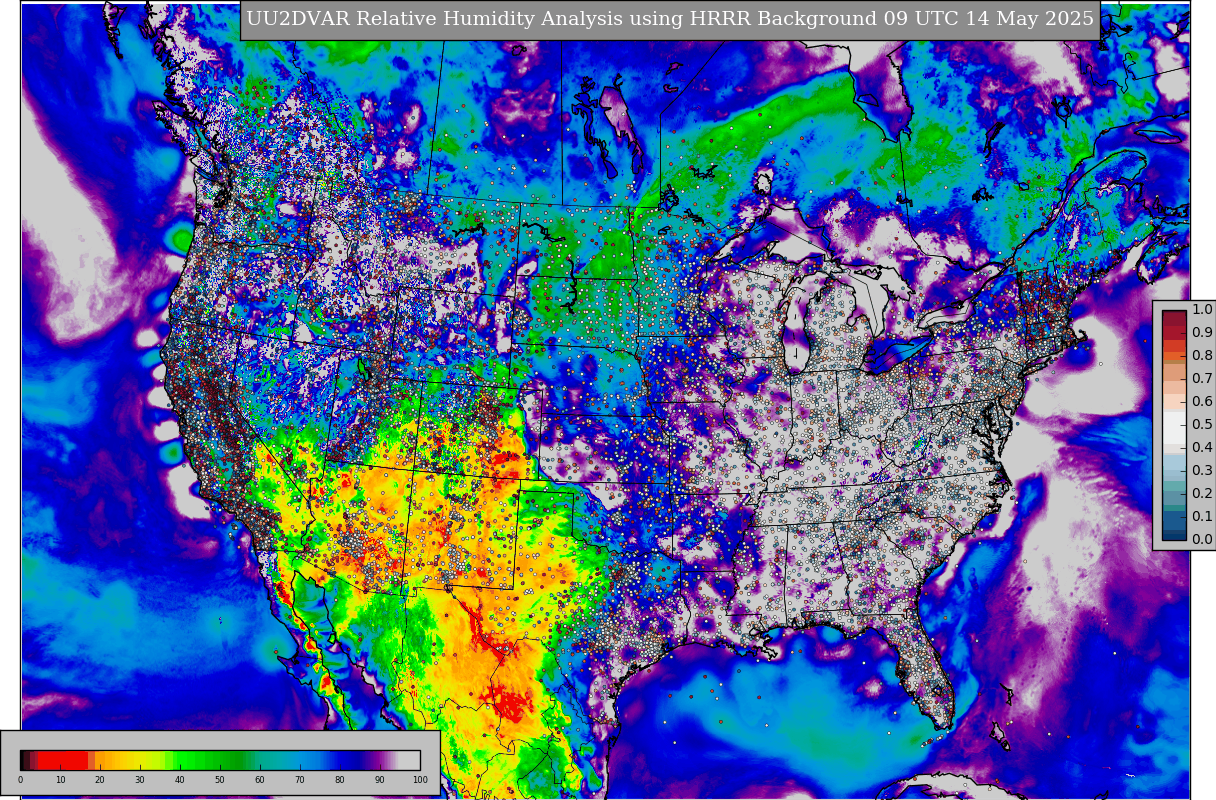The height and width of the screenshot is (800, 1216).
Task: Click the 70 tick label on humidity colorbar
Action: [300, 780]
